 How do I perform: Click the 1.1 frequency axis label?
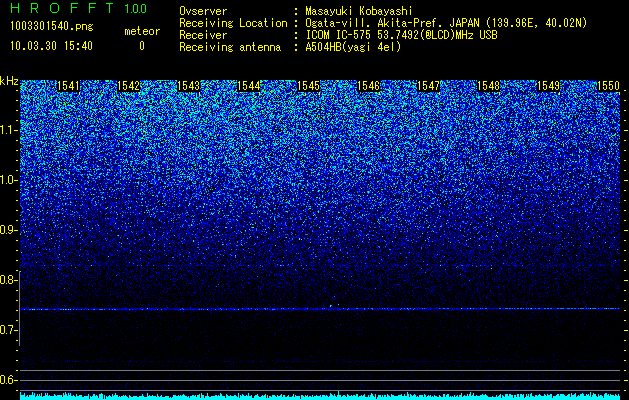[9, 130]
